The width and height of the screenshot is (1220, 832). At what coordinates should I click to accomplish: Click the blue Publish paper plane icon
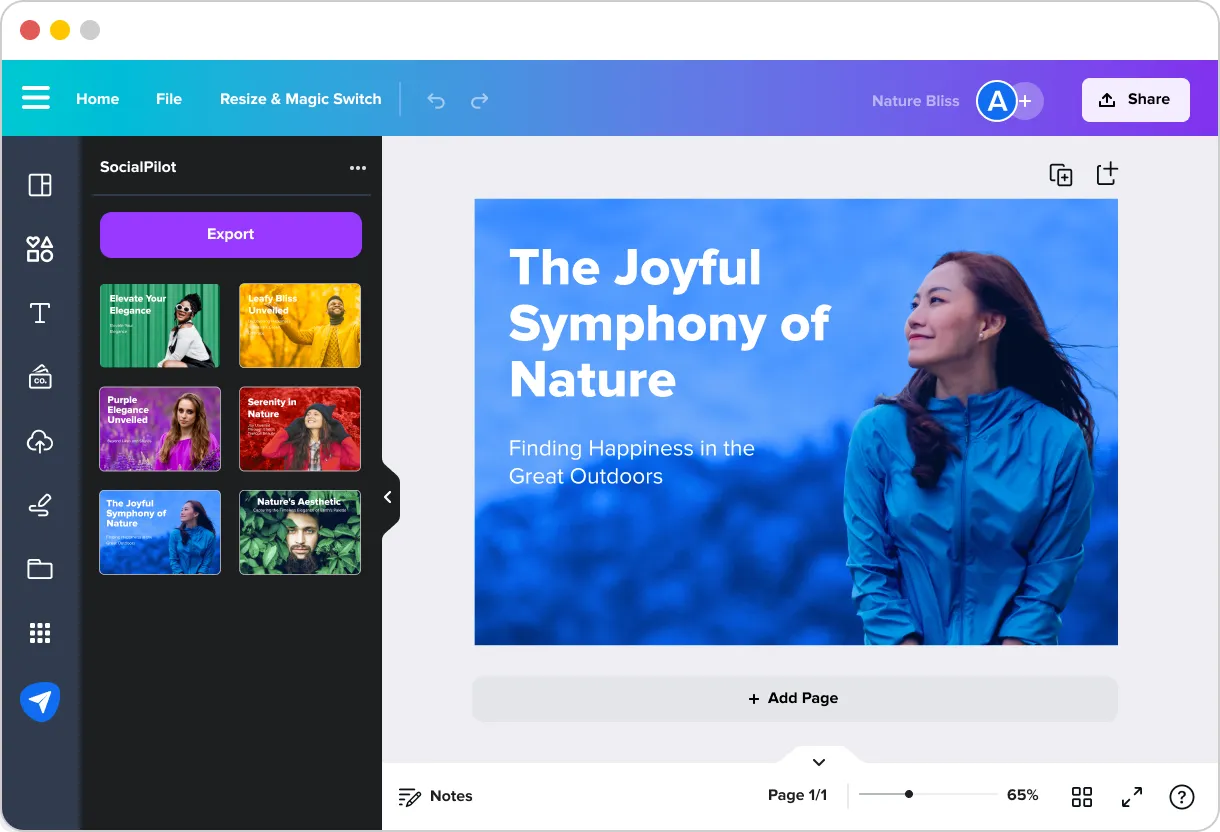pyautogui.click(x=40, y=701)
